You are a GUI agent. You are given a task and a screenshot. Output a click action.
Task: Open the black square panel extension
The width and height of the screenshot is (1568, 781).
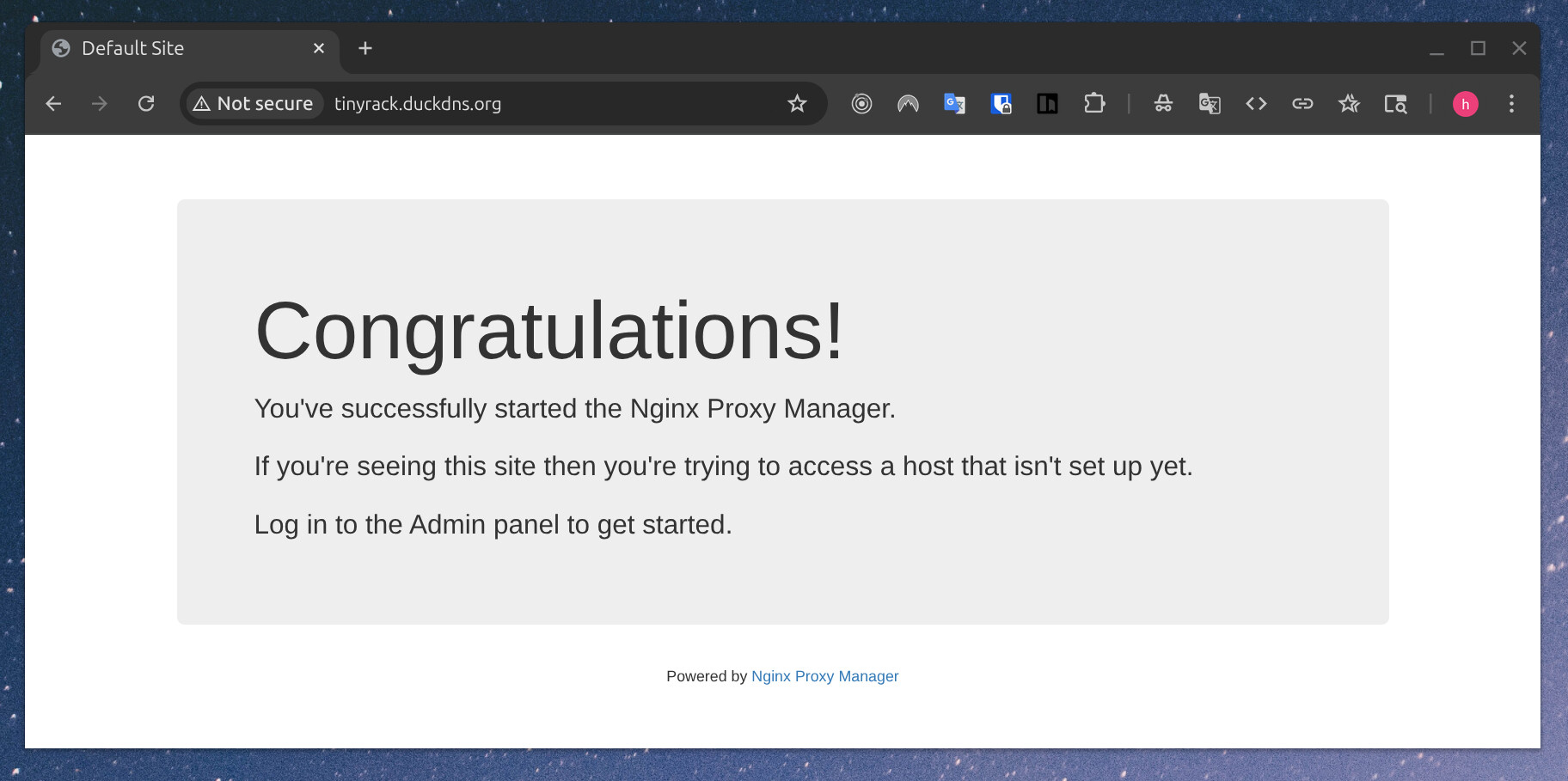click(x=1047, y=104)
